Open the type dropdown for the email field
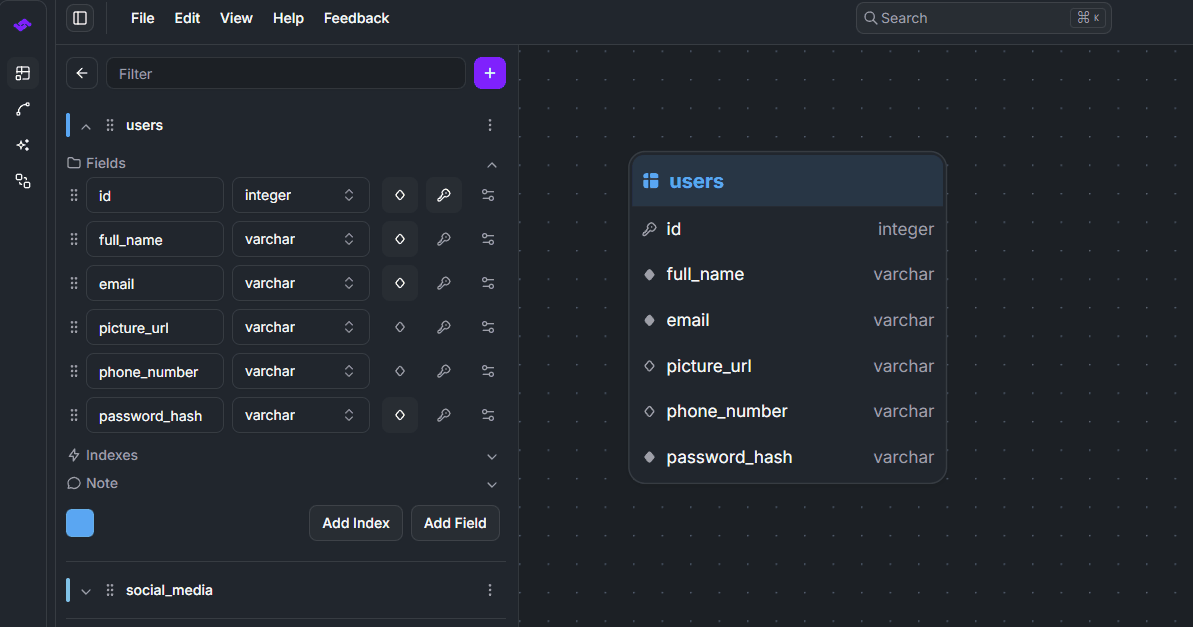1193x627 pixels. [x=300, y=283]
